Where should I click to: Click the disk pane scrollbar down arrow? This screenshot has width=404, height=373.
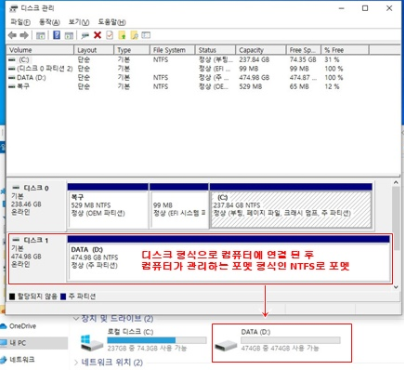396,287
